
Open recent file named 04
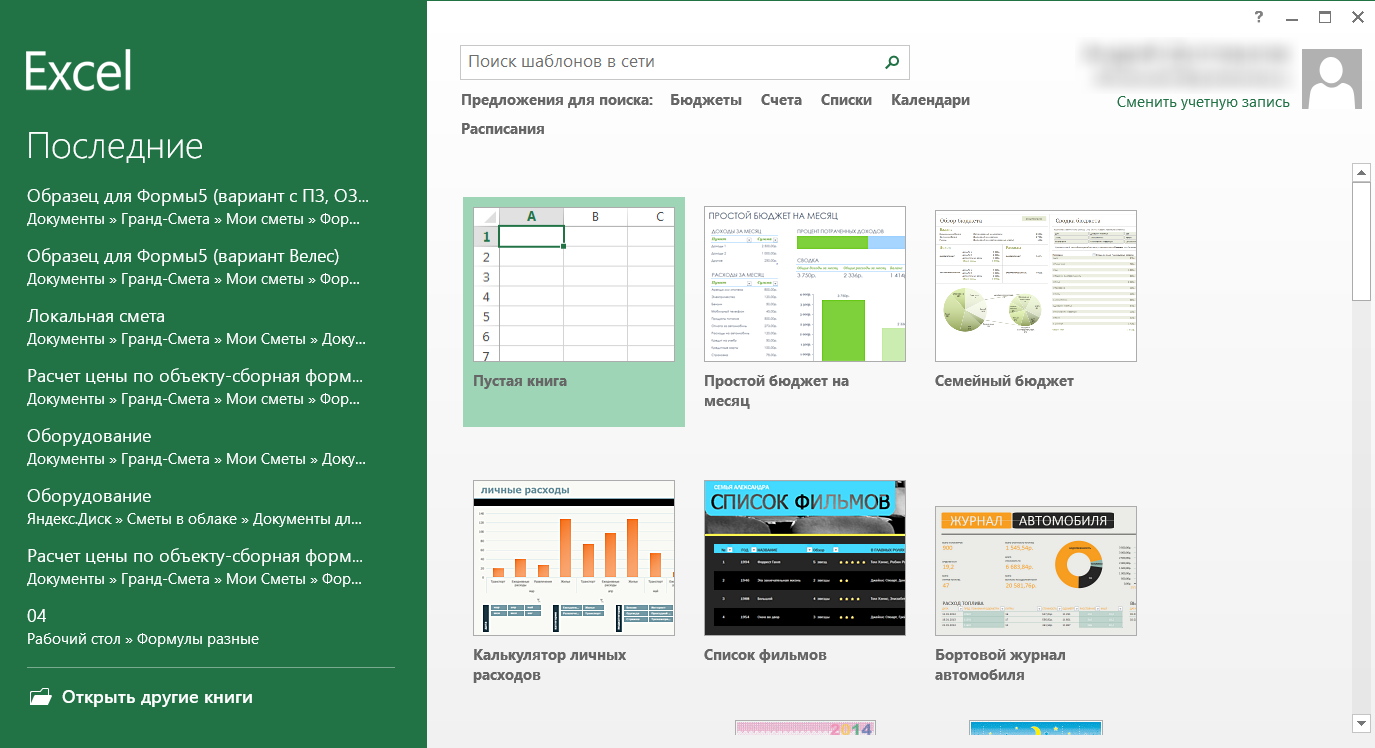pos(37,616)
